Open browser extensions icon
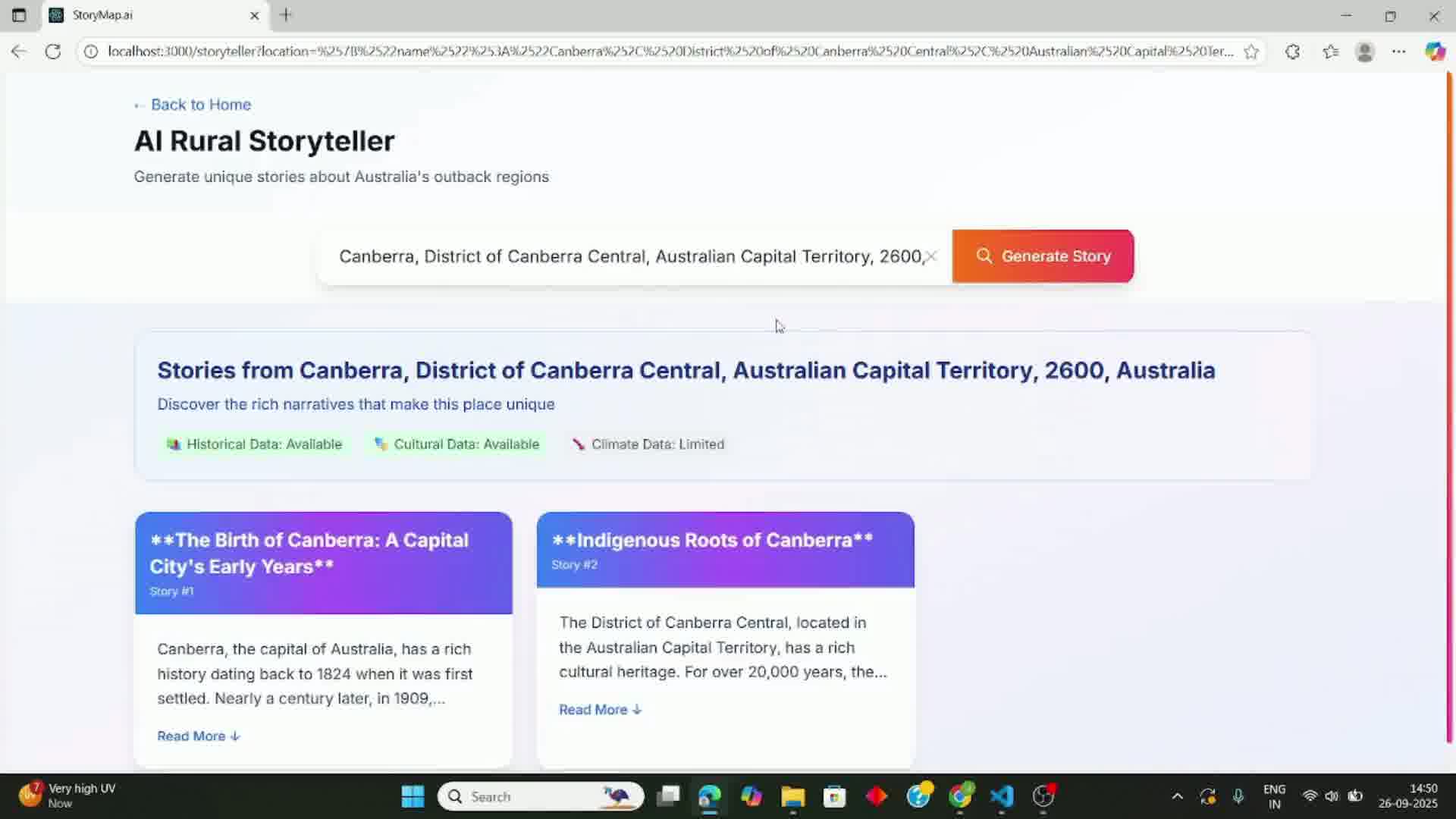This screenshot has height=819, width=1456. (1293, 52)
